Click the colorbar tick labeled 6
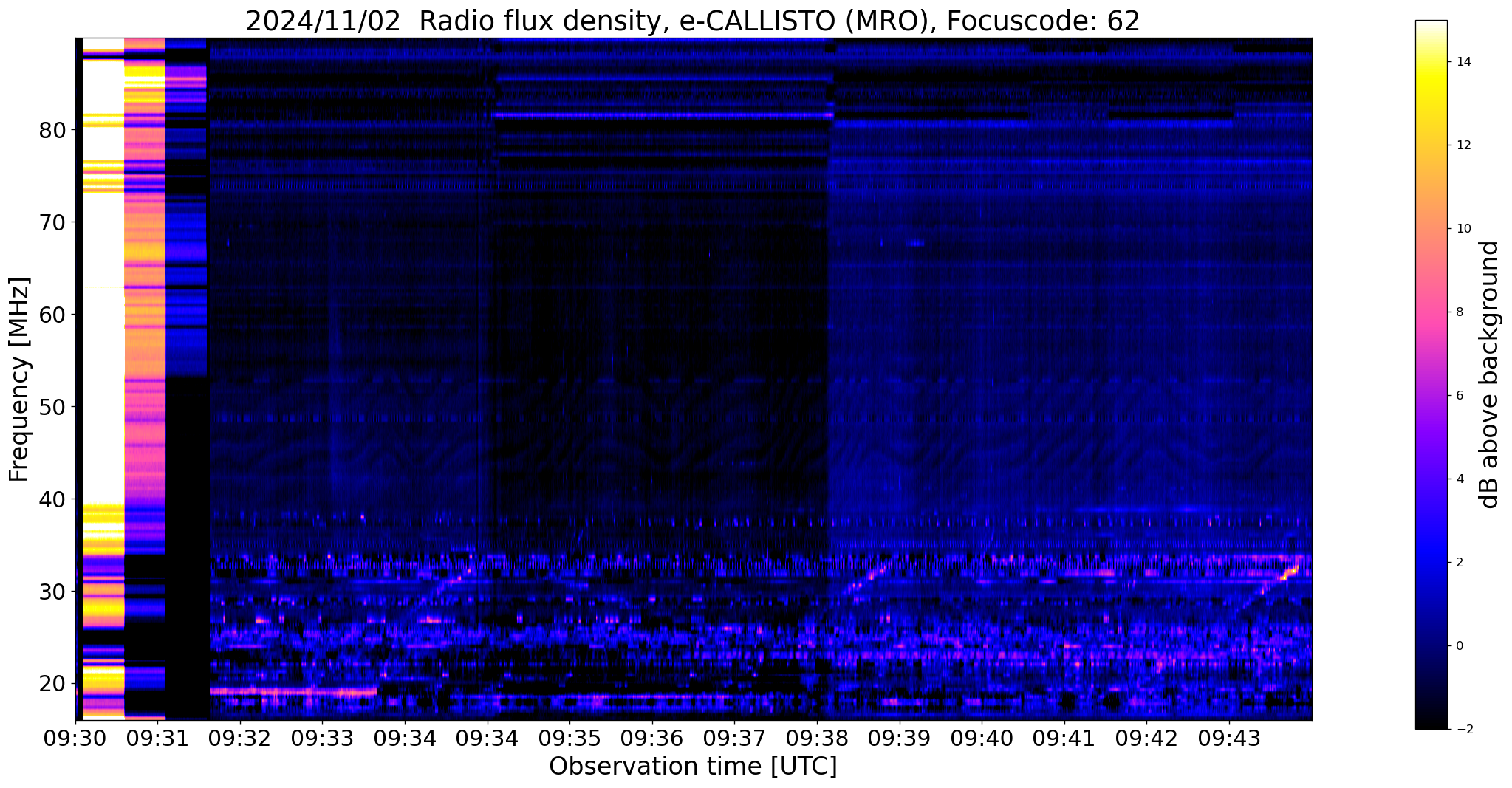The height and width of the screenshot is (788, 1512). (x=1458, y=396)
